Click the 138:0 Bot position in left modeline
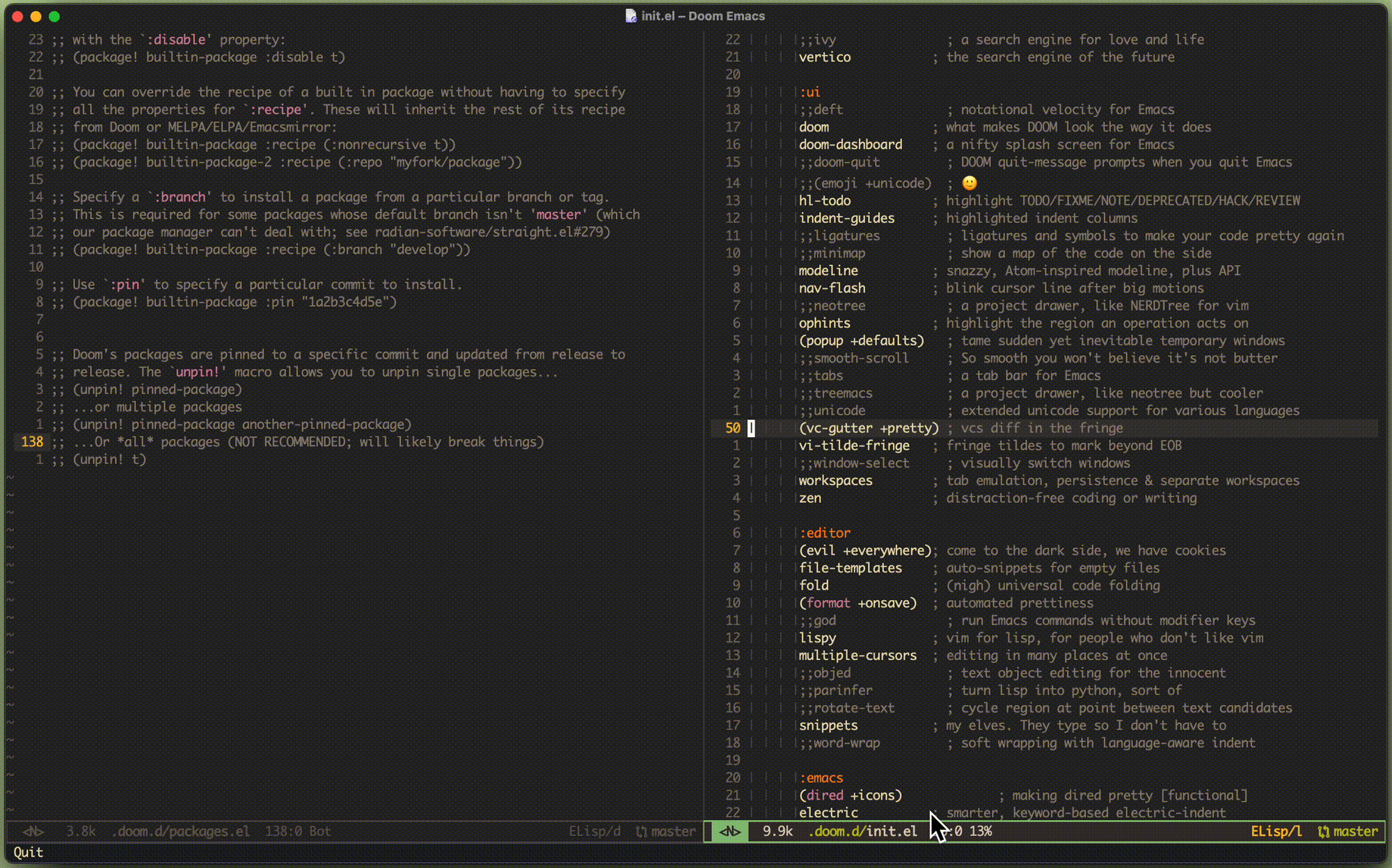1392x868 pixels. pyautogui.click(x=298, y=831)
